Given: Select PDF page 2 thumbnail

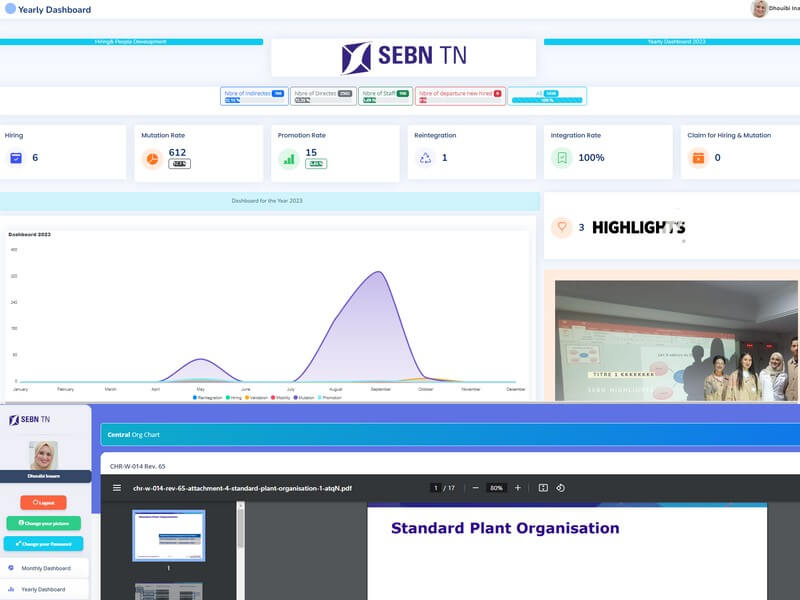Looking at the screenshot, I should pos(169,591).
